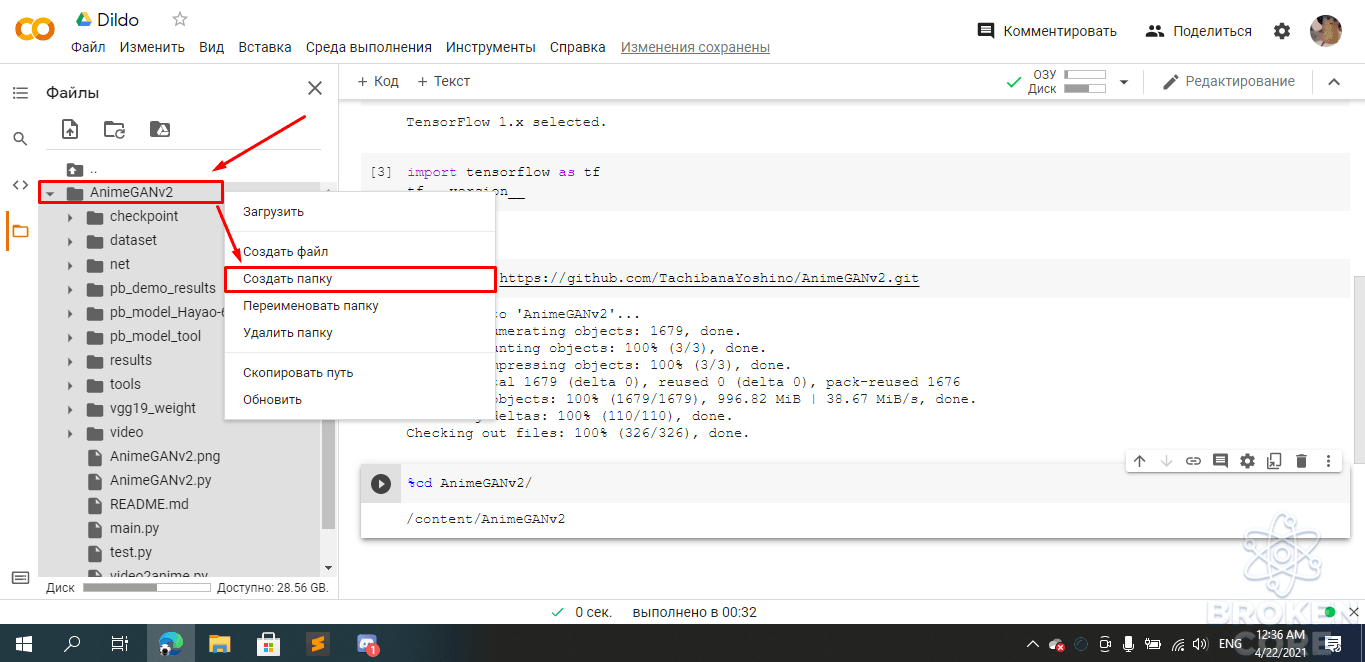Collapse the AnimeGANv2 folder
Image resolution: width=1365 pixels, height=662 pixels.
click(49, 193)
